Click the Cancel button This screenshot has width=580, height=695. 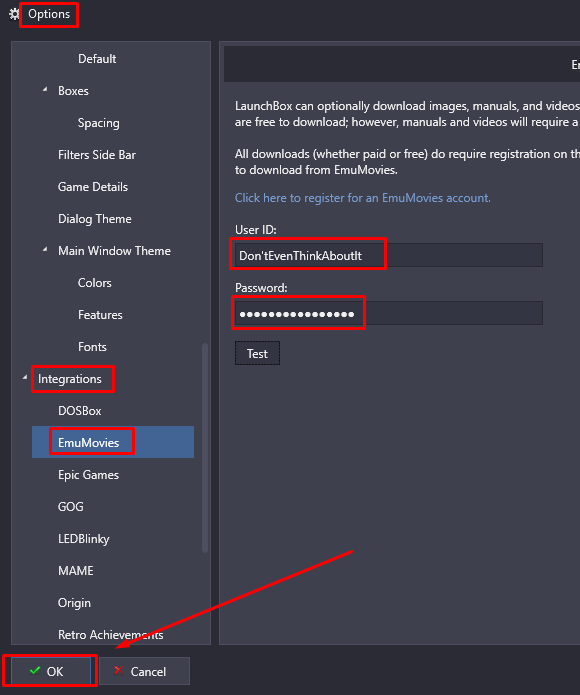144,671
